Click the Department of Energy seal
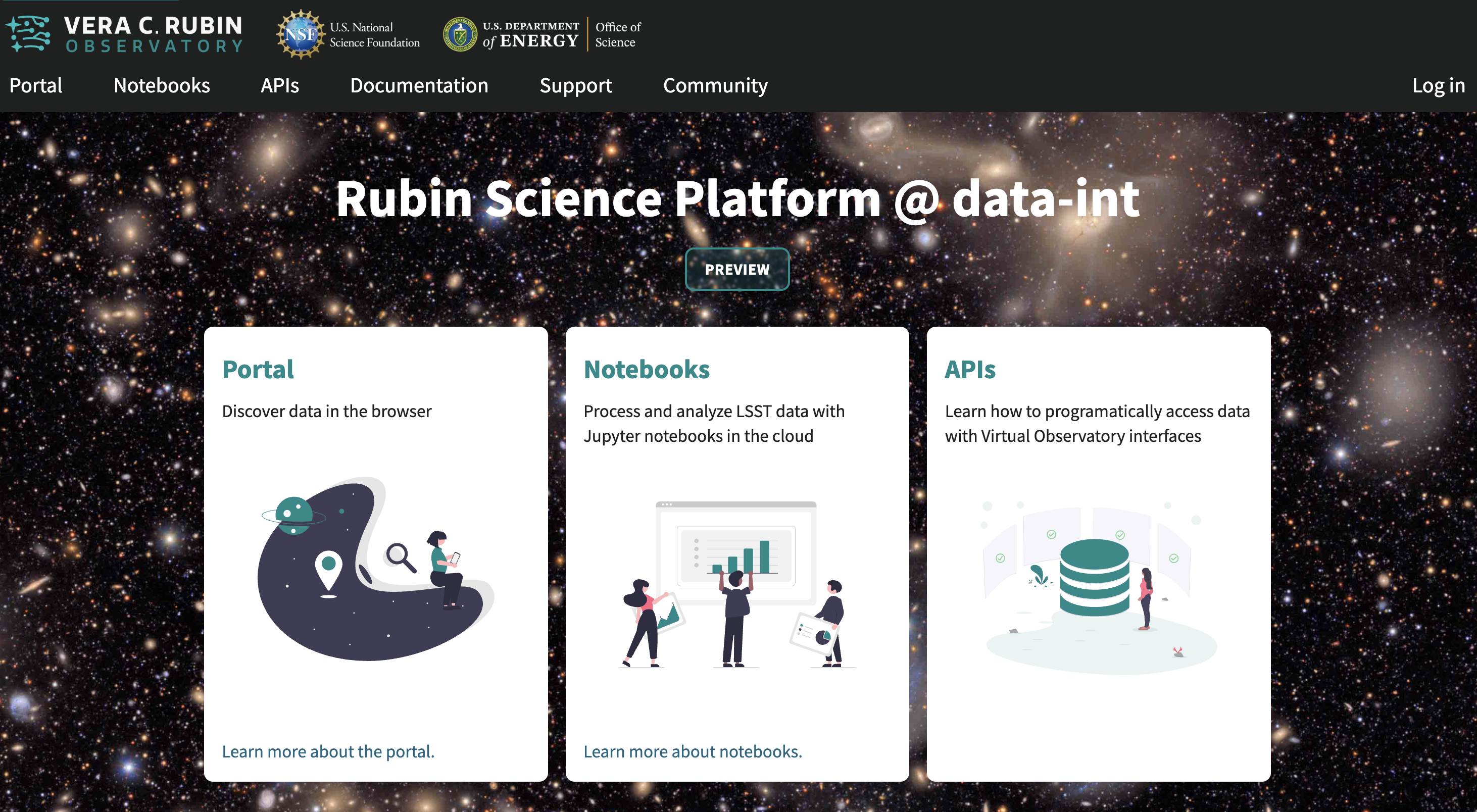The width and height of the screenshot is (1477, 812). pos(460,34)
